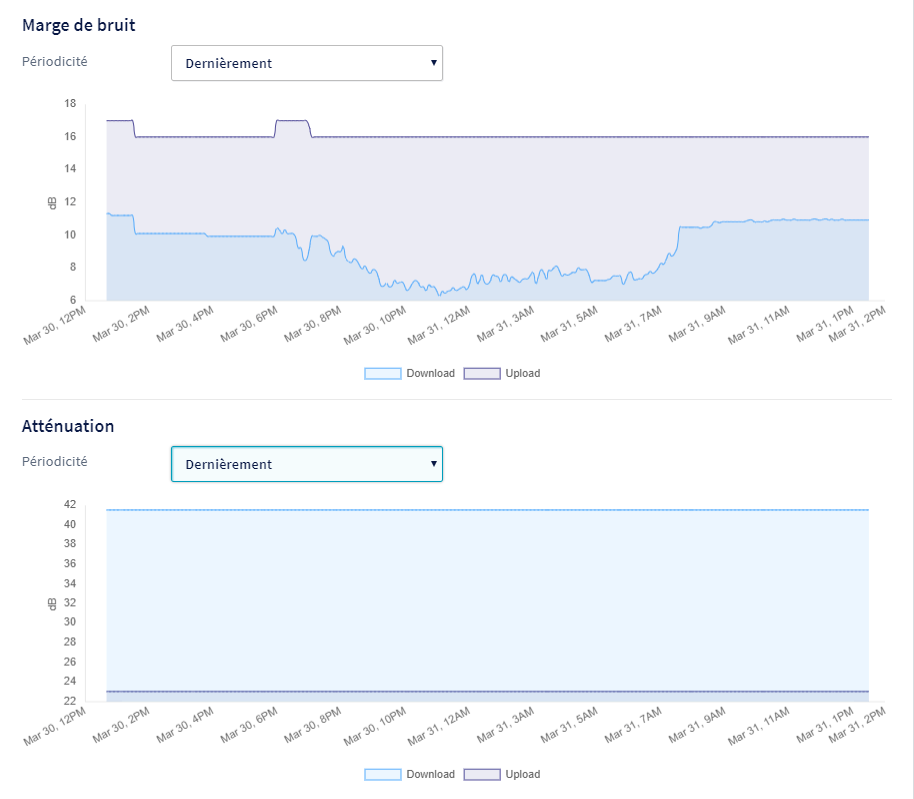Toggle the Download series label under the Marge de bruit chart
Viewport: 914px width, 799px height.
[430, 374]
